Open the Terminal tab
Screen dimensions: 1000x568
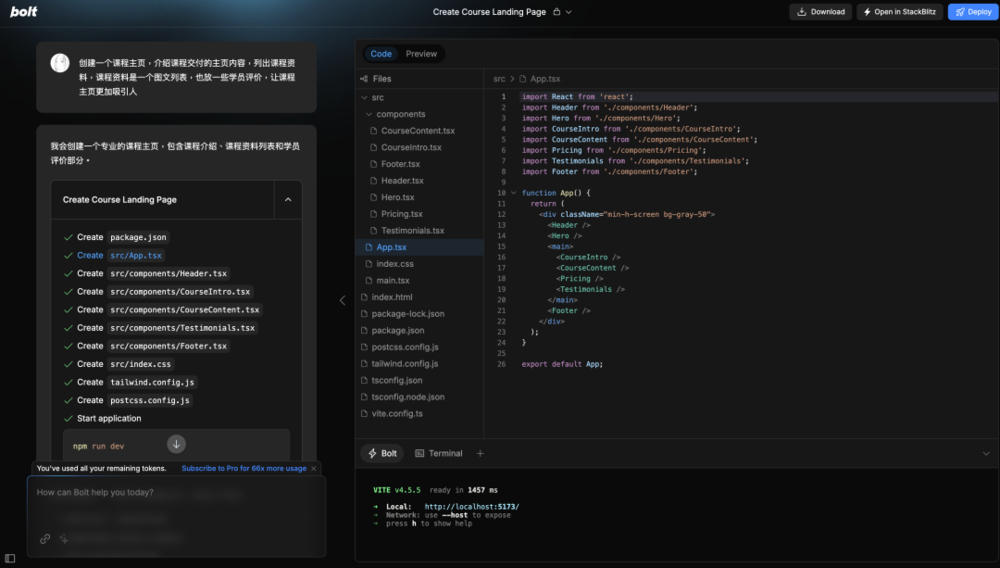438,453
